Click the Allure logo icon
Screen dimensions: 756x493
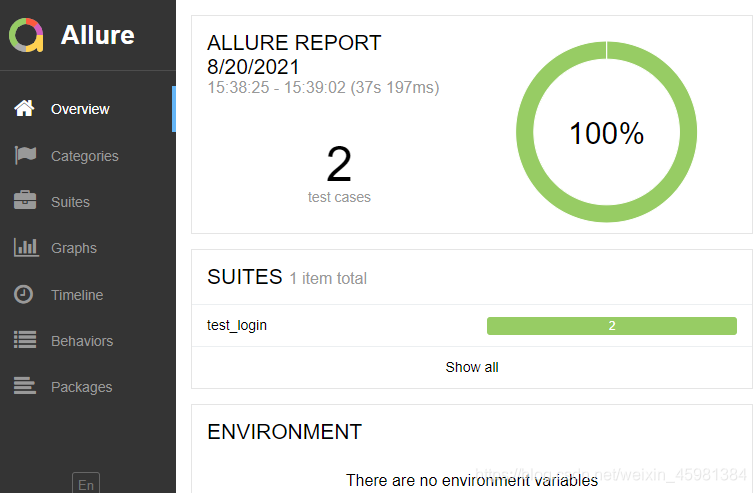coord(26,35)
